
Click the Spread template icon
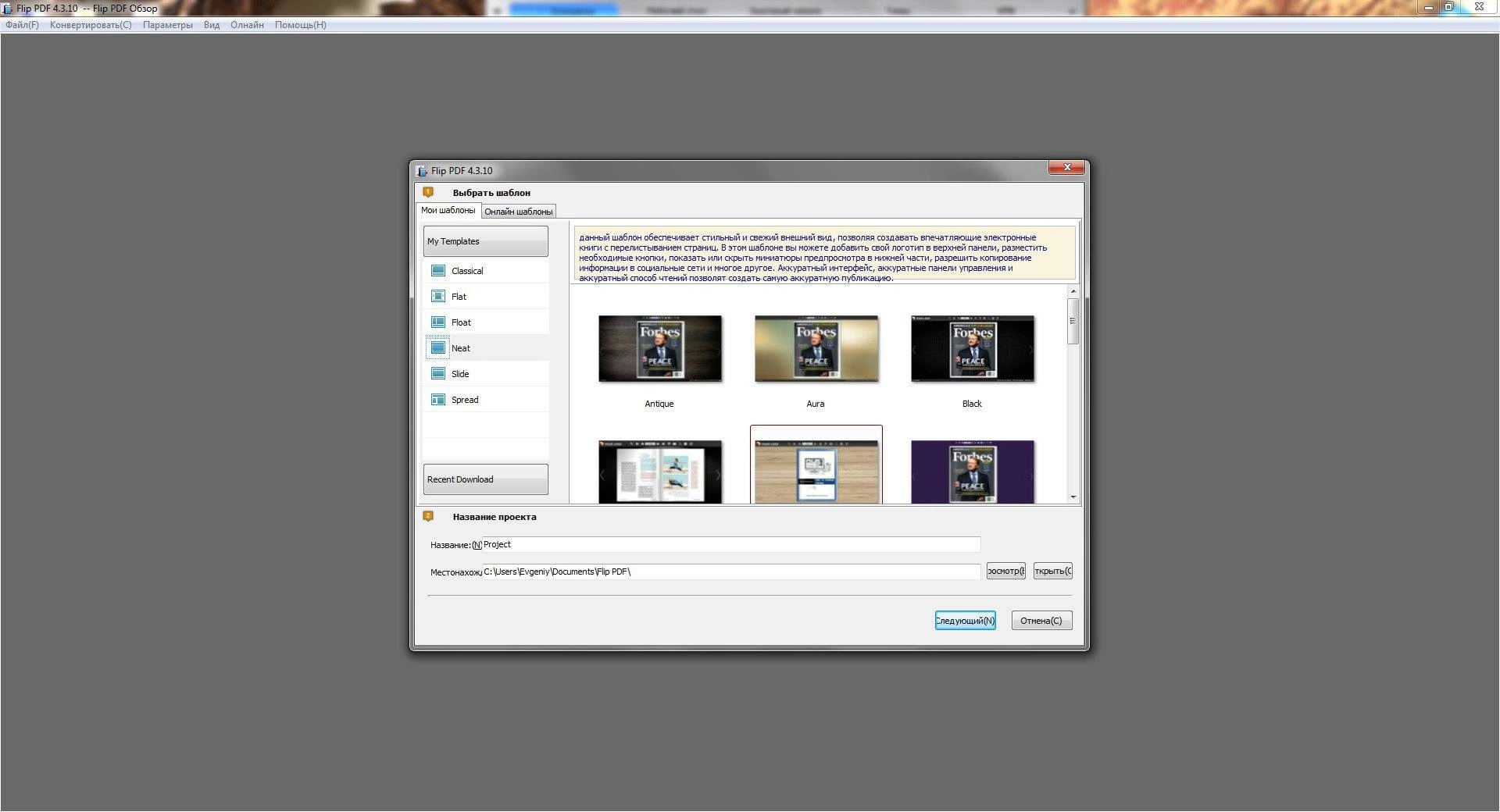(438, 400)
